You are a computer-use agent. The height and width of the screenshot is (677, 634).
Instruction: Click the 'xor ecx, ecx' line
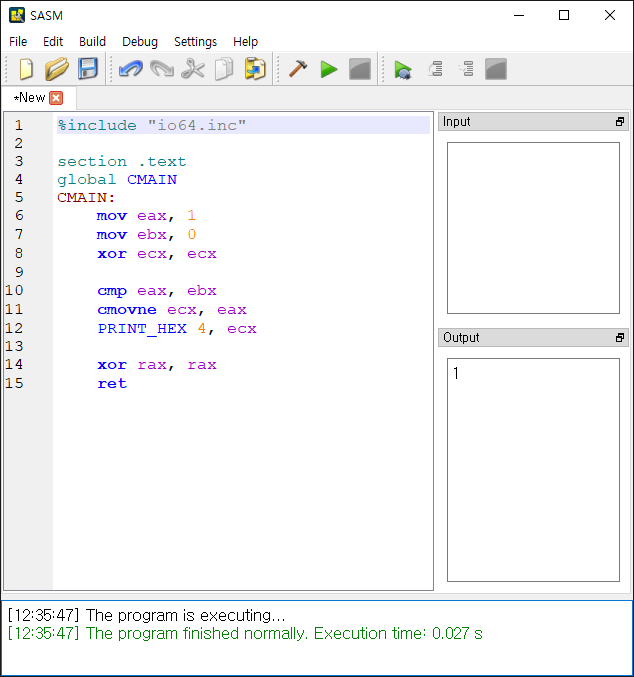[x=157, y=253]
